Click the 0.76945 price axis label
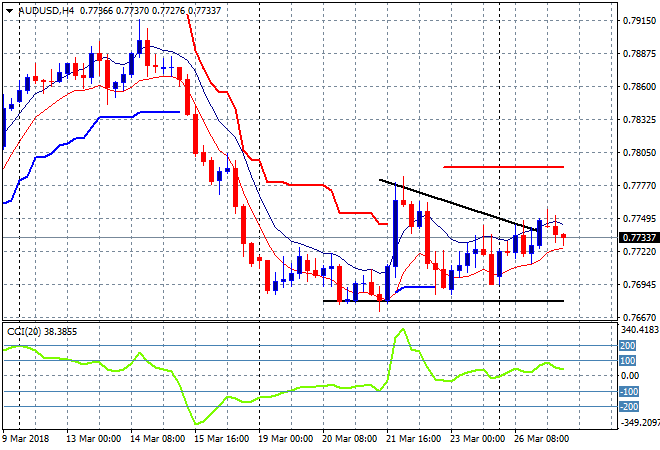 (x=639, y=285)
